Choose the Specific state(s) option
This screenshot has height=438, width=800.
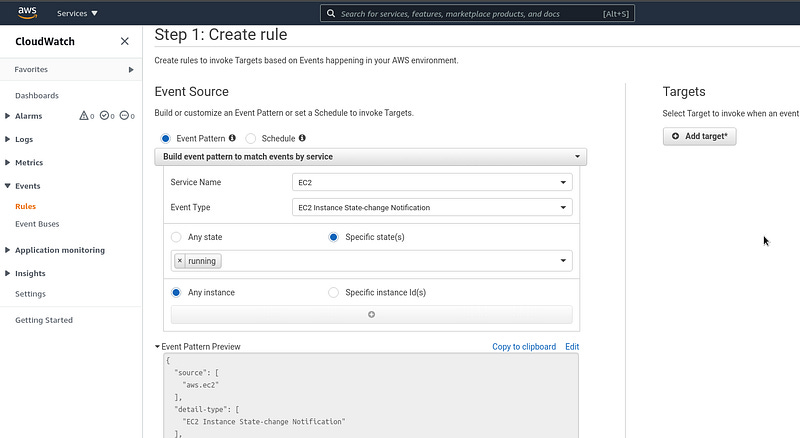(x=333, y=237)
